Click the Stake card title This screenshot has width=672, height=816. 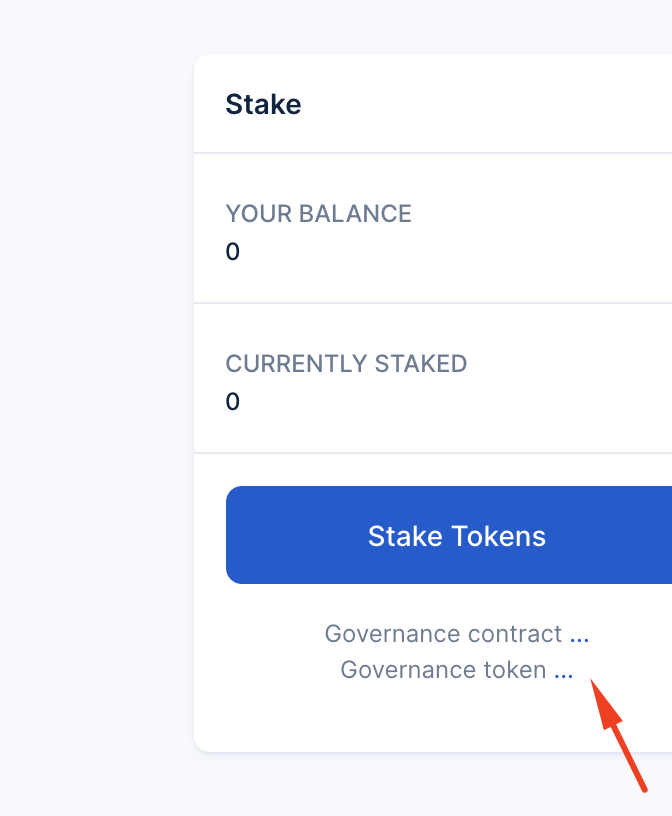(262, 104)
